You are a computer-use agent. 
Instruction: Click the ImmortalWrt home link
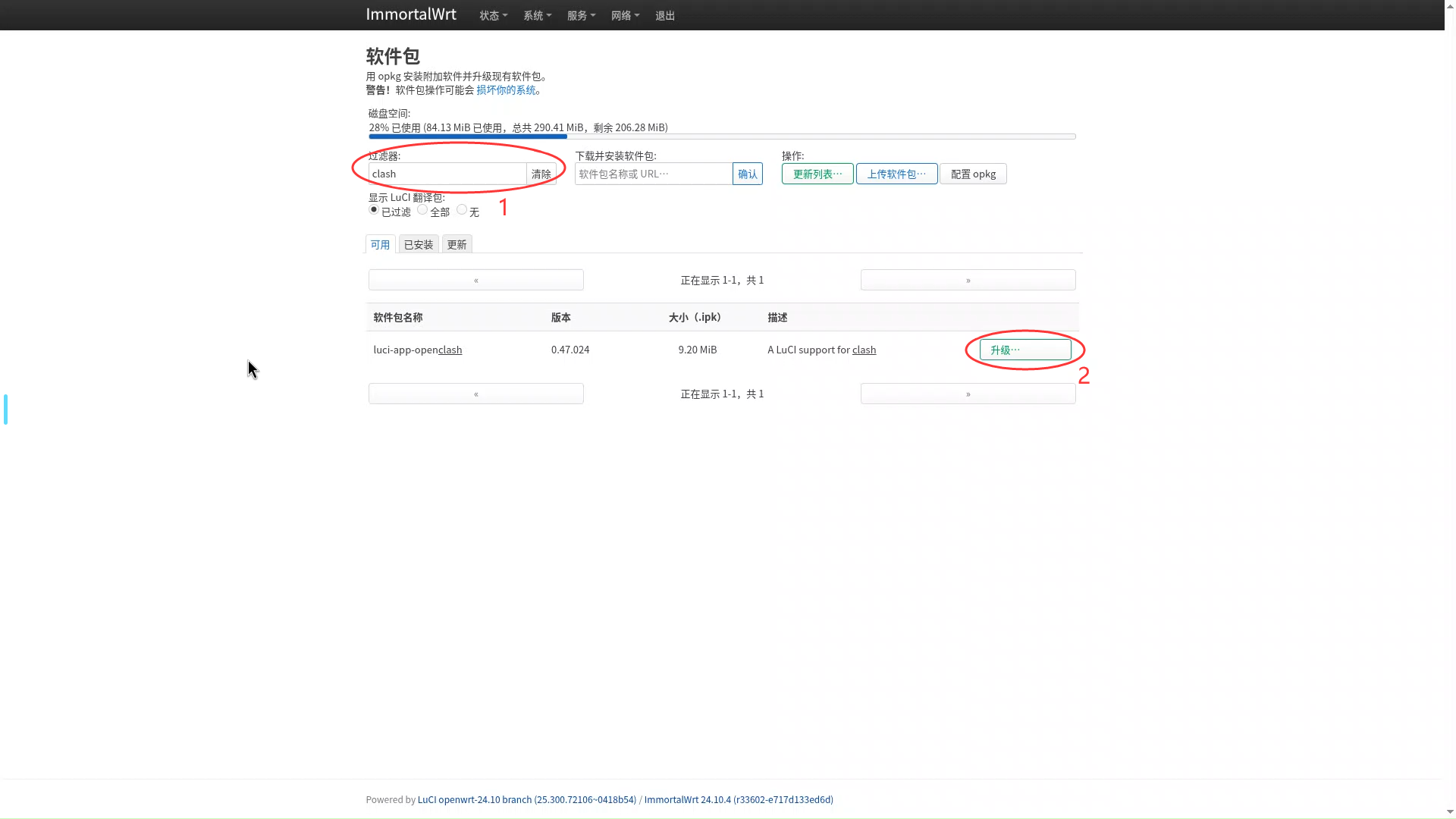point(411,14)
